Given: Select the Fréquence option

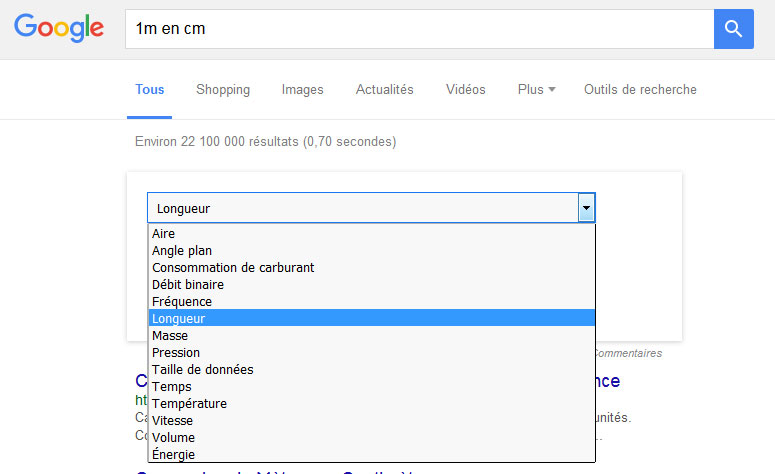Looking at the screenshot, I should coord(182,302).
